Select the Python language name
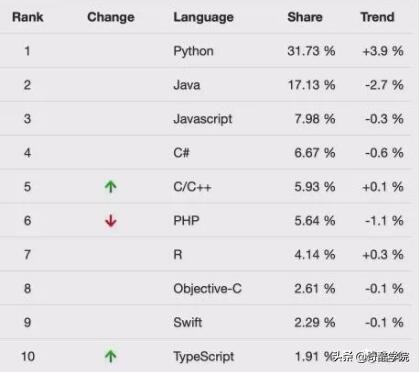This screenshot has height=372, width=419. [x=193, y=51]
